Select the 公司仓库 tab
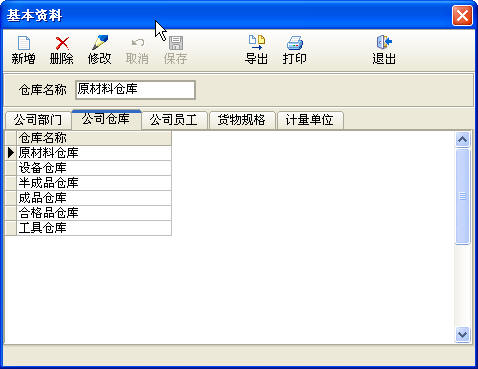 click(x=106, y=119)
